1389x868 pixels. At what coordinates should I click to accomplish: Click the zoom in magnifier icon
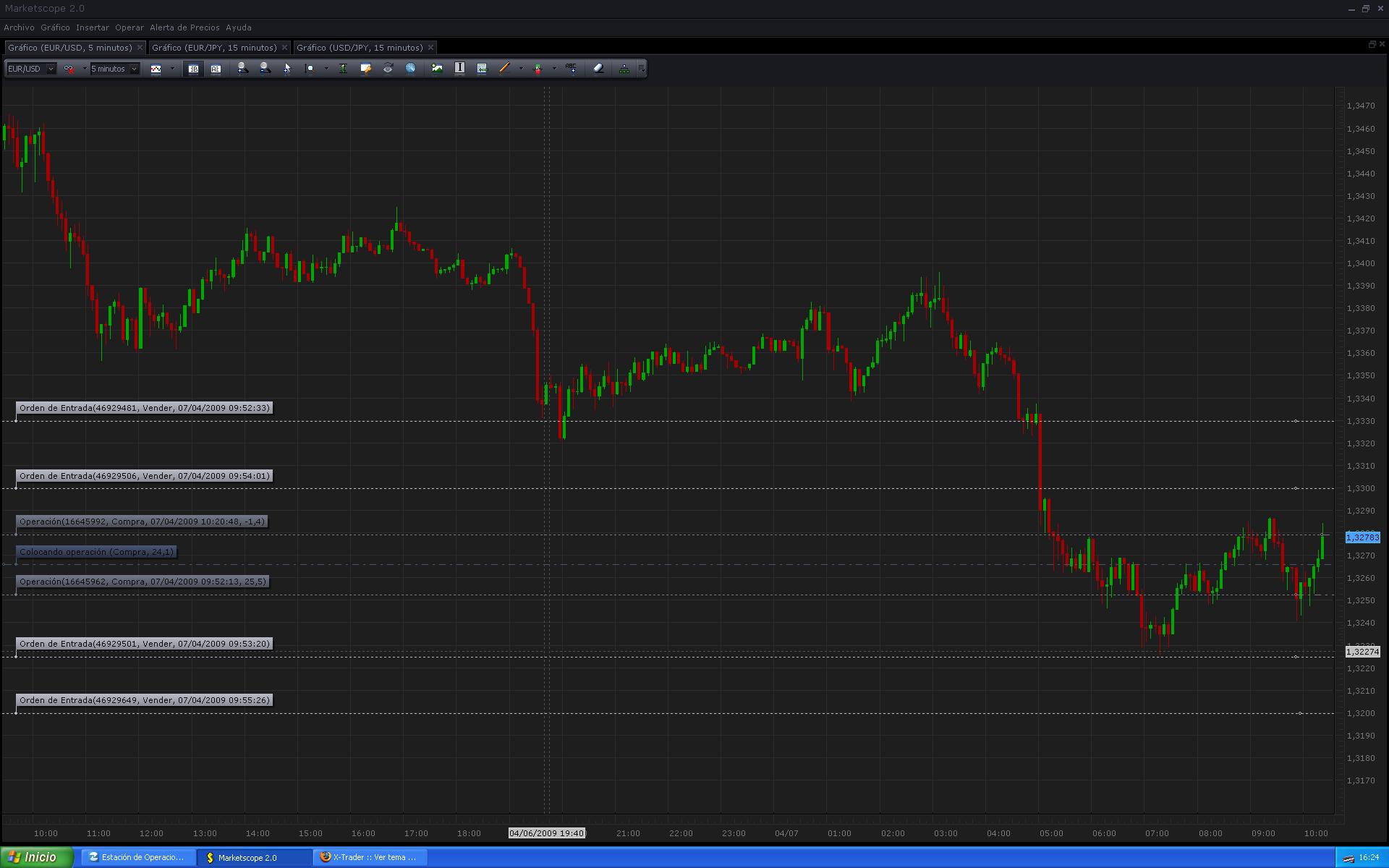click(242, 68)
